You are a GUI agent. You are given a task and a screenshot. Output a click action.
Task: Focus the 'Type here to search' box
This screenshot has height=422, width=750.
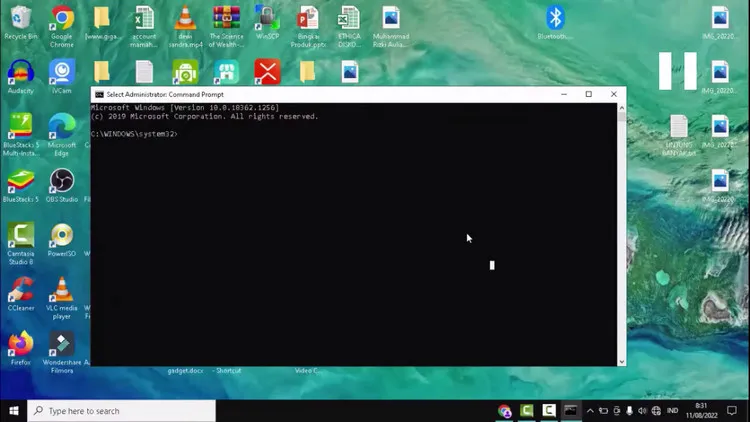(x=121, y=411)
